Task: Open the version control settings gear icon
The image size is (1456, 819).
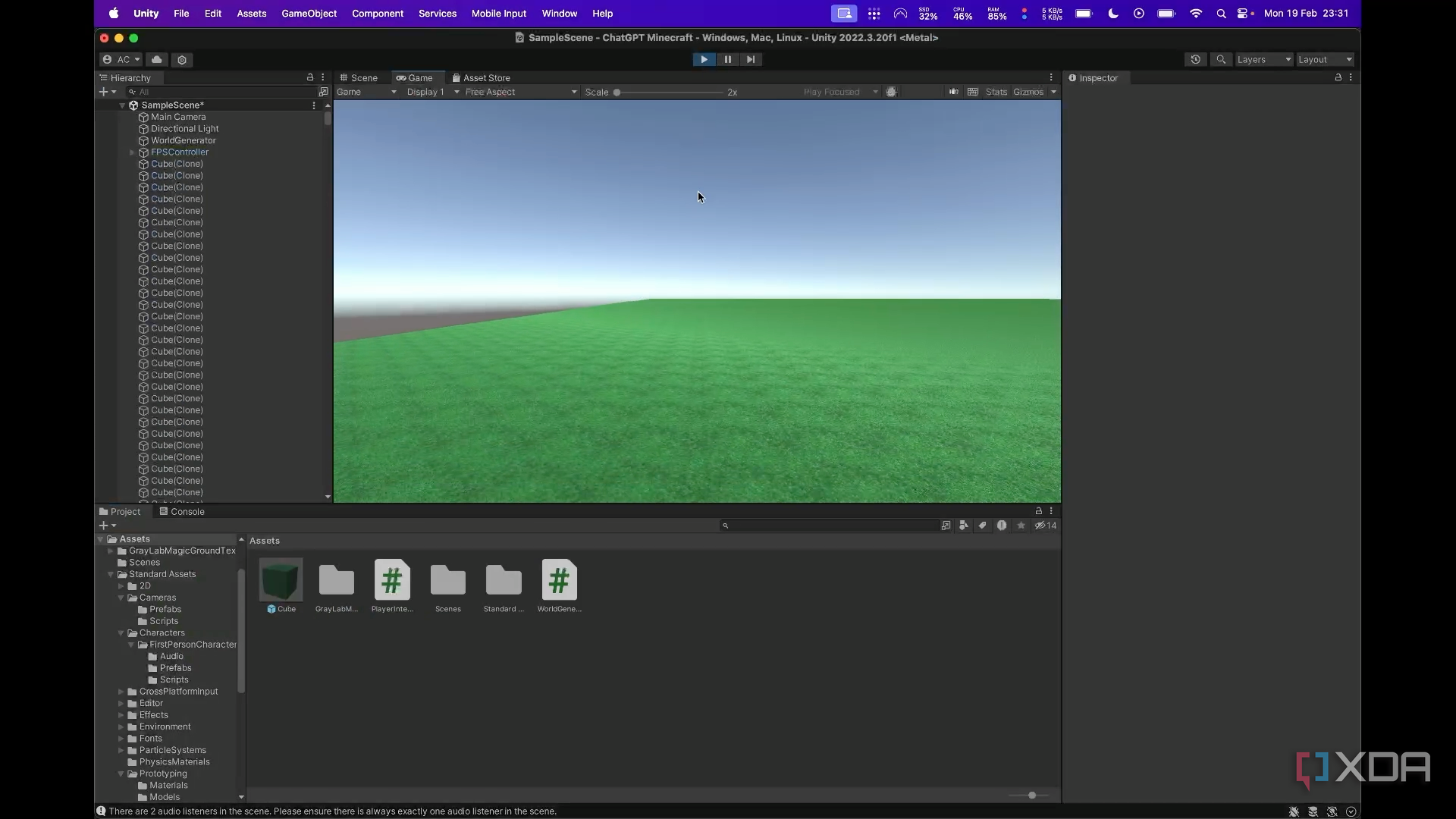Action: coord(182,59)
